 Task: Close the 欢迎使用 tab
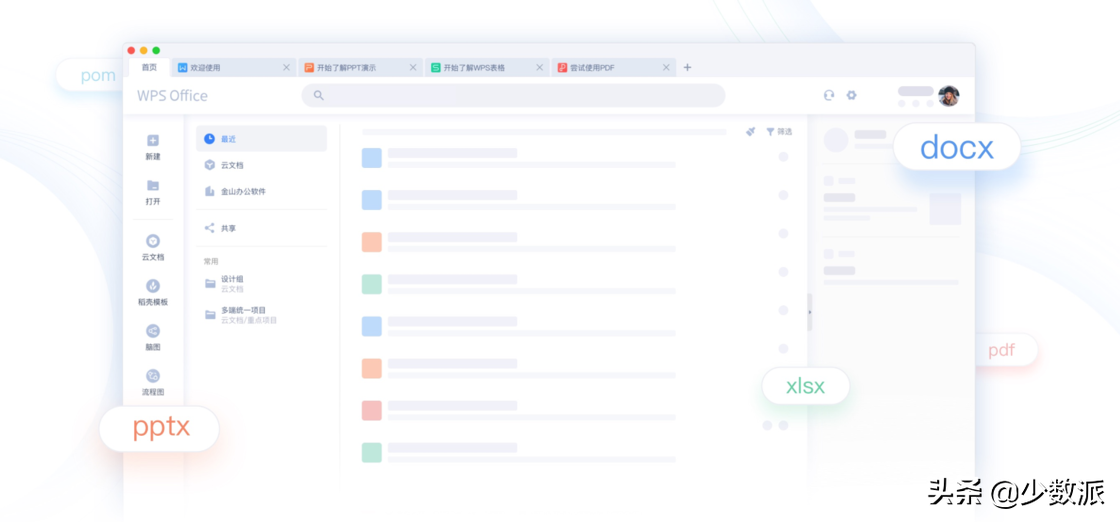[286, 68]
